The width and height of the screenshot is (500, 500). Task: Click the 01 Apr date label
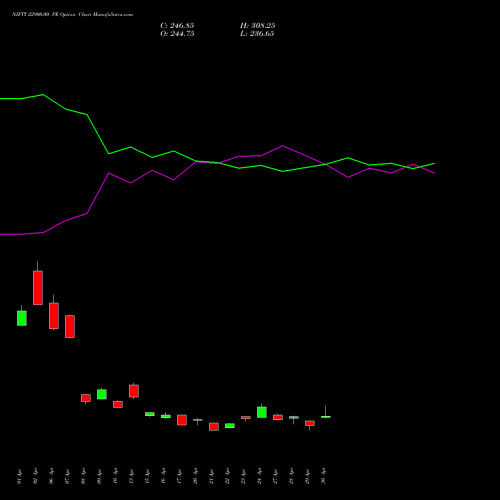(x=19, y=476)
